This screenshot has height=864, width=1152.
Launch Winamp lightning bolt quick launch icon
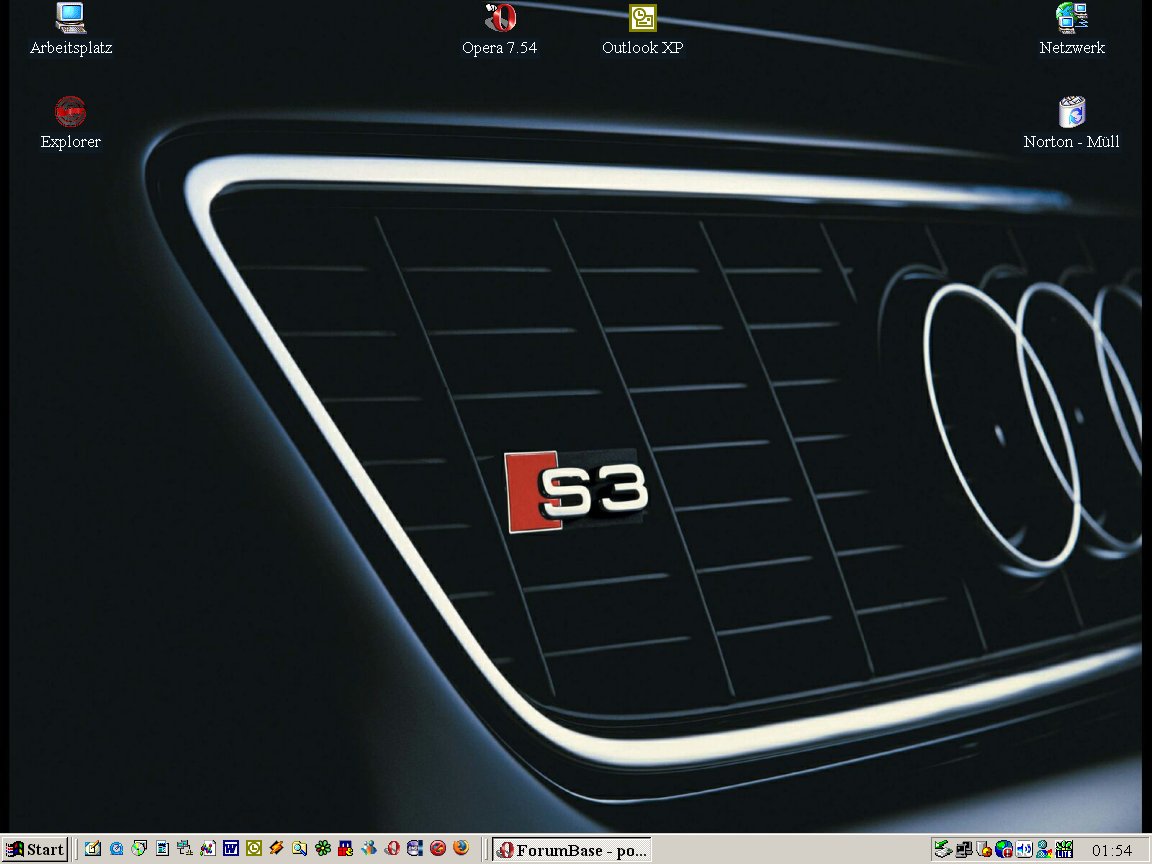click(276, 849)
